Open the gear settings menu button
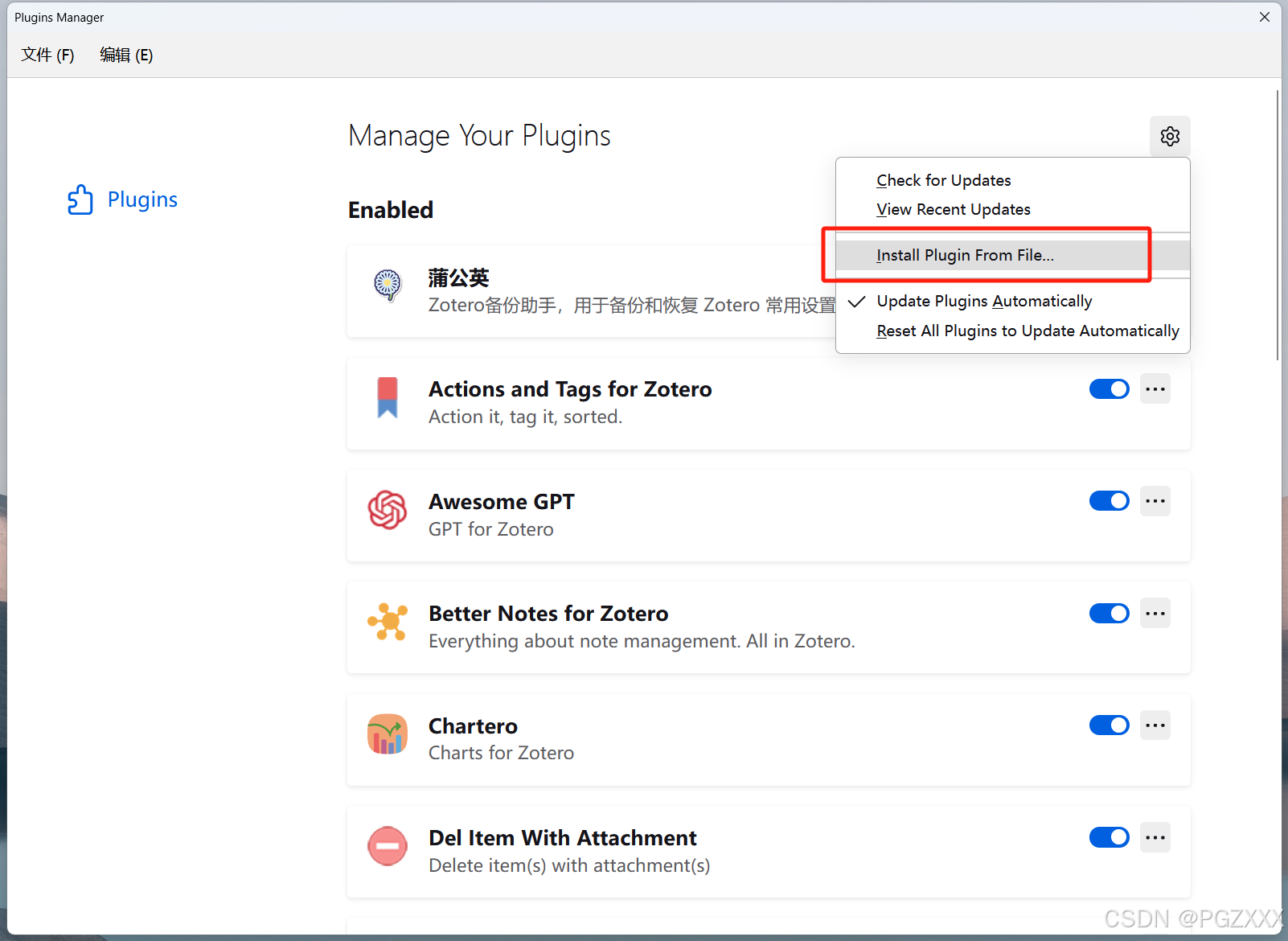The image size is (1288, 941). (1170, 136)
